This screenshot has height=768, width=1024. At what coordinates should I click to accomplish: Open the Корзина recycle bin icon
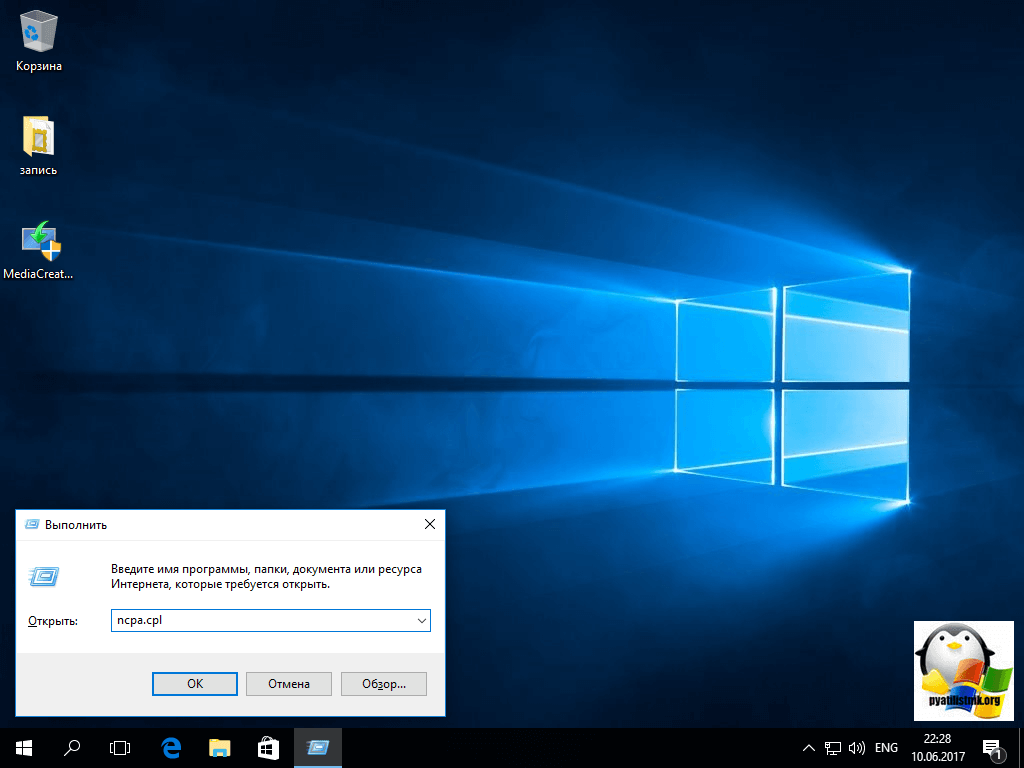[39, 40]
